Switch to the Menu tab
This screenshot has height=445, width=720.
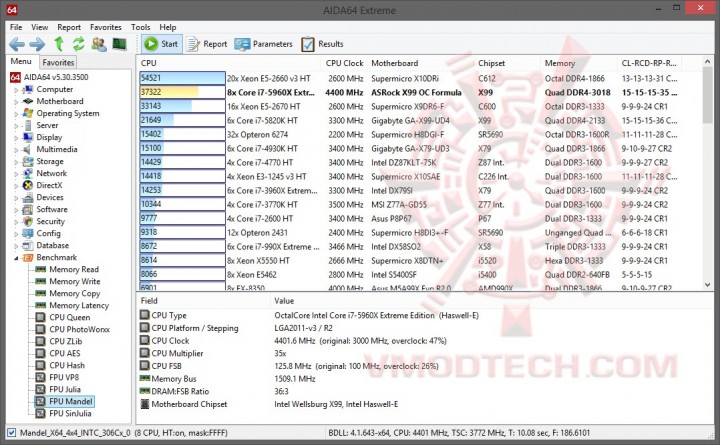coord(21,62)
